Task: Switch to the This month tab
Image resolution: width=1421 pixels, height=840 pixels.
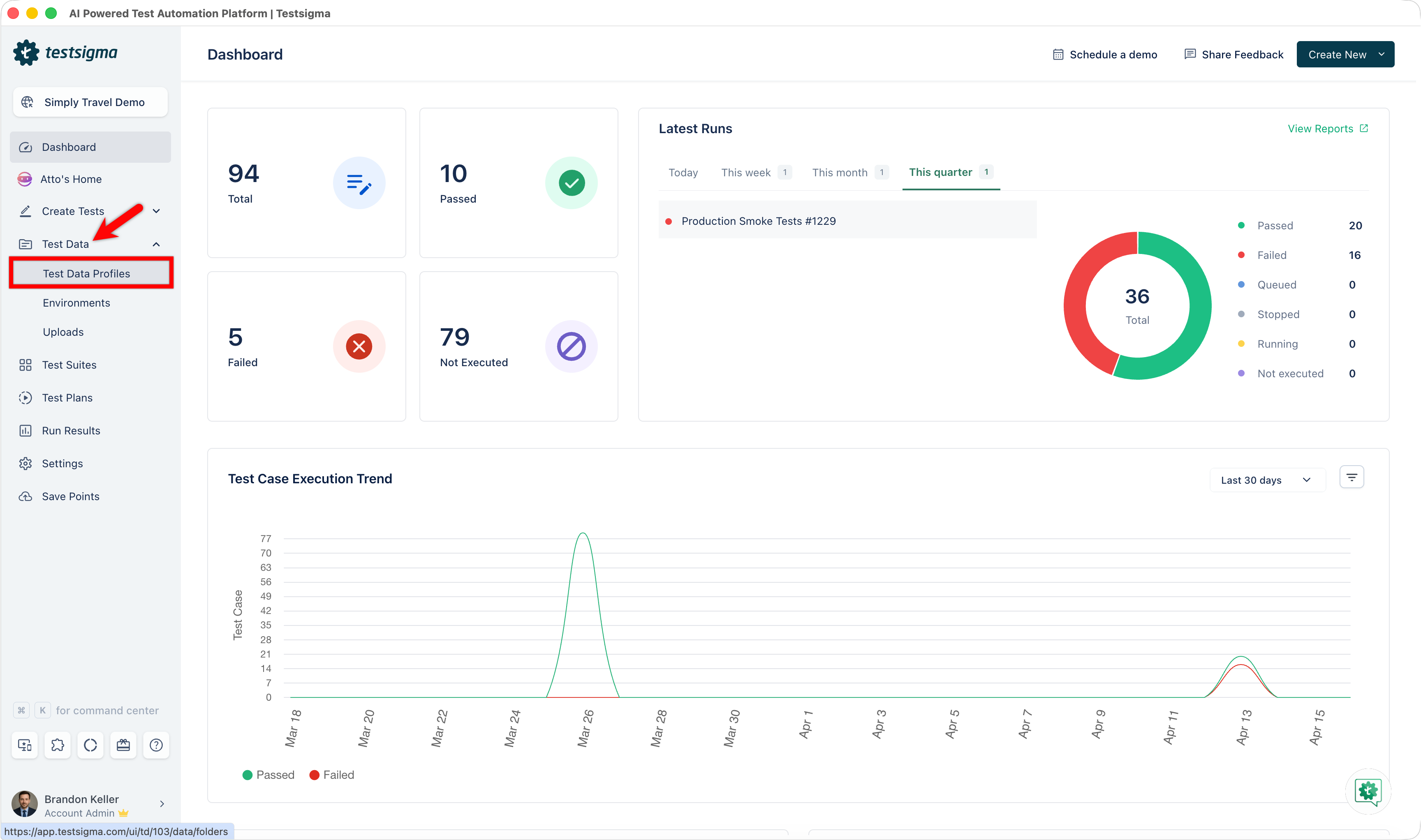Action: (x=840, y=172)
